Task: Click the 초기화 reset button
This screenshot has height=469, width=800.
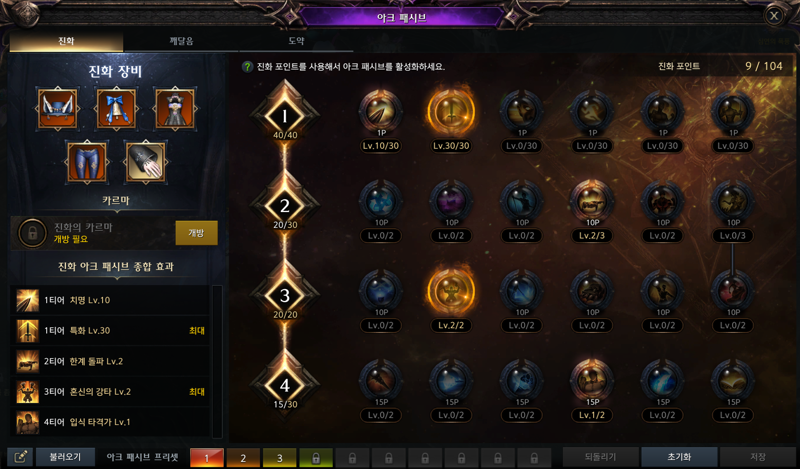Action: pos(679,457)
